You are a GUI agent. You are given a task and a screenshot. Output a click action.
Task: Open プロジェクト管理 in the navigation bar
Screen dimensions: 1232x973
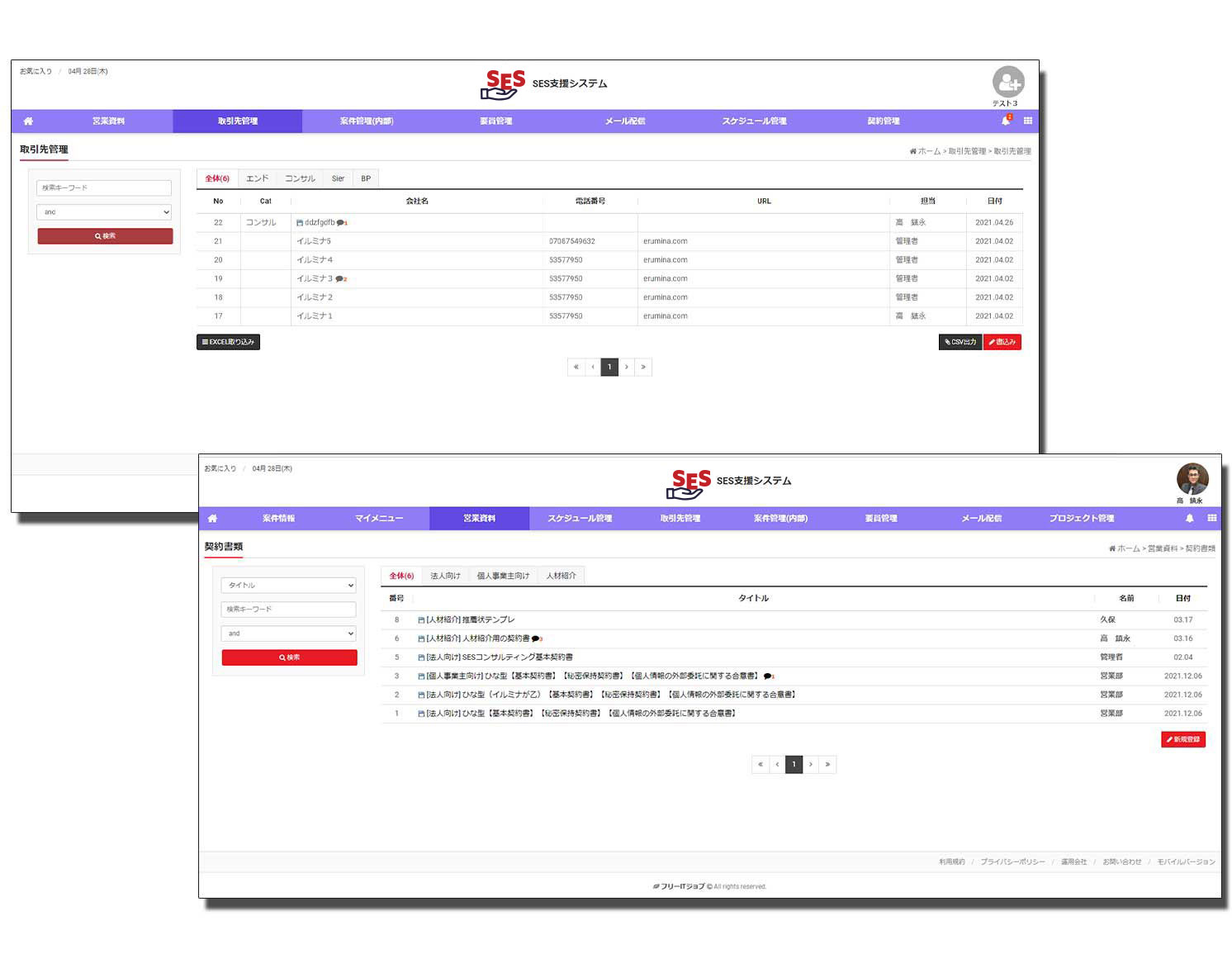point(1081,519)
